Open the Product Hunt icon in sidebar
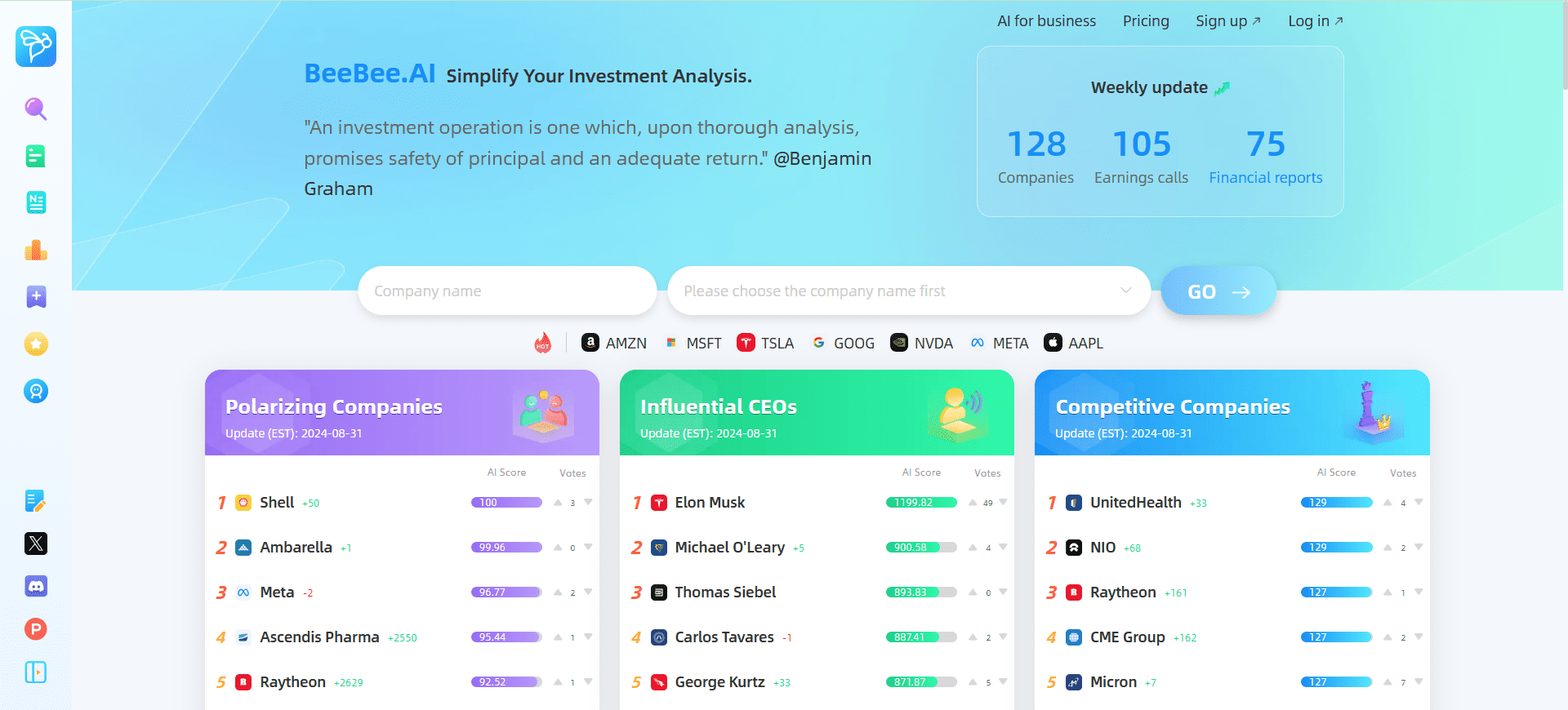The height and width of the screenshot is (710, 1568). click(x=36, y=629)
